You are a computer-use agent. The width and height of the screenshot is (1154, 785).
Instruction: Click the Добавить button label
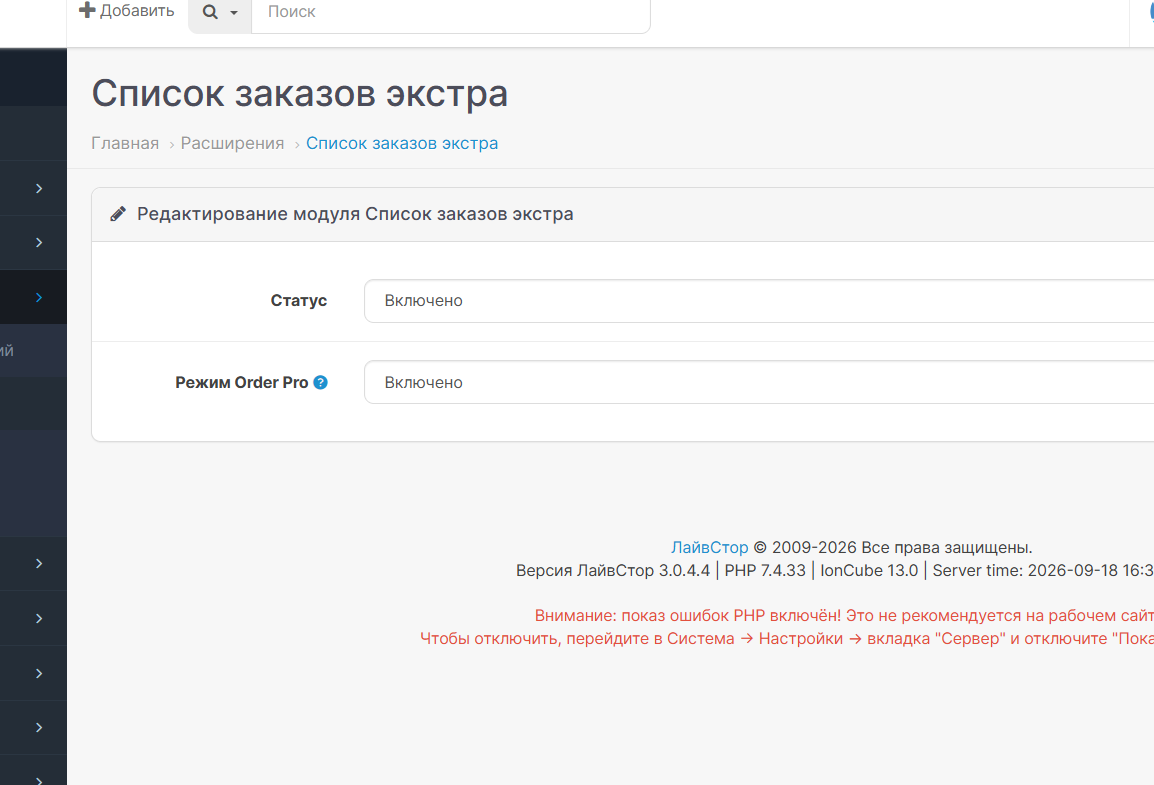137,10
